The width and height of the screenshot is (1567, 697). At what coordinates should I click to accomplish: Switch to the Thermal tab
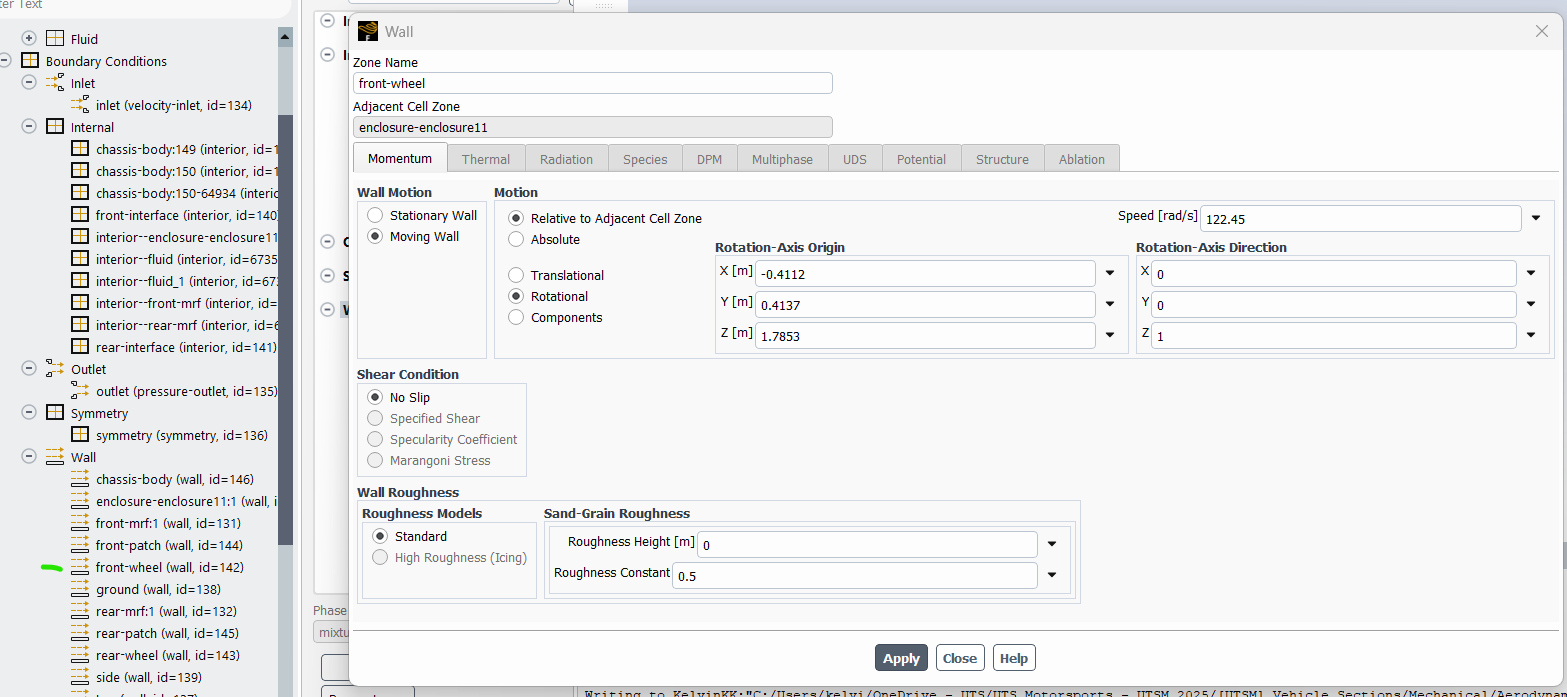[x=486, y=159]
